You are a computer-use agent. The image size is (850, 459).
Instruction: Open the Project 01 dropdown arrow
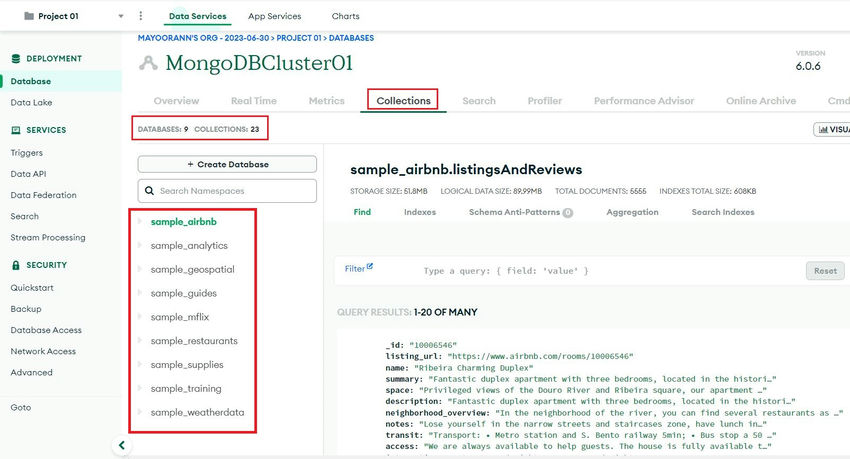(x=121, y=16)
